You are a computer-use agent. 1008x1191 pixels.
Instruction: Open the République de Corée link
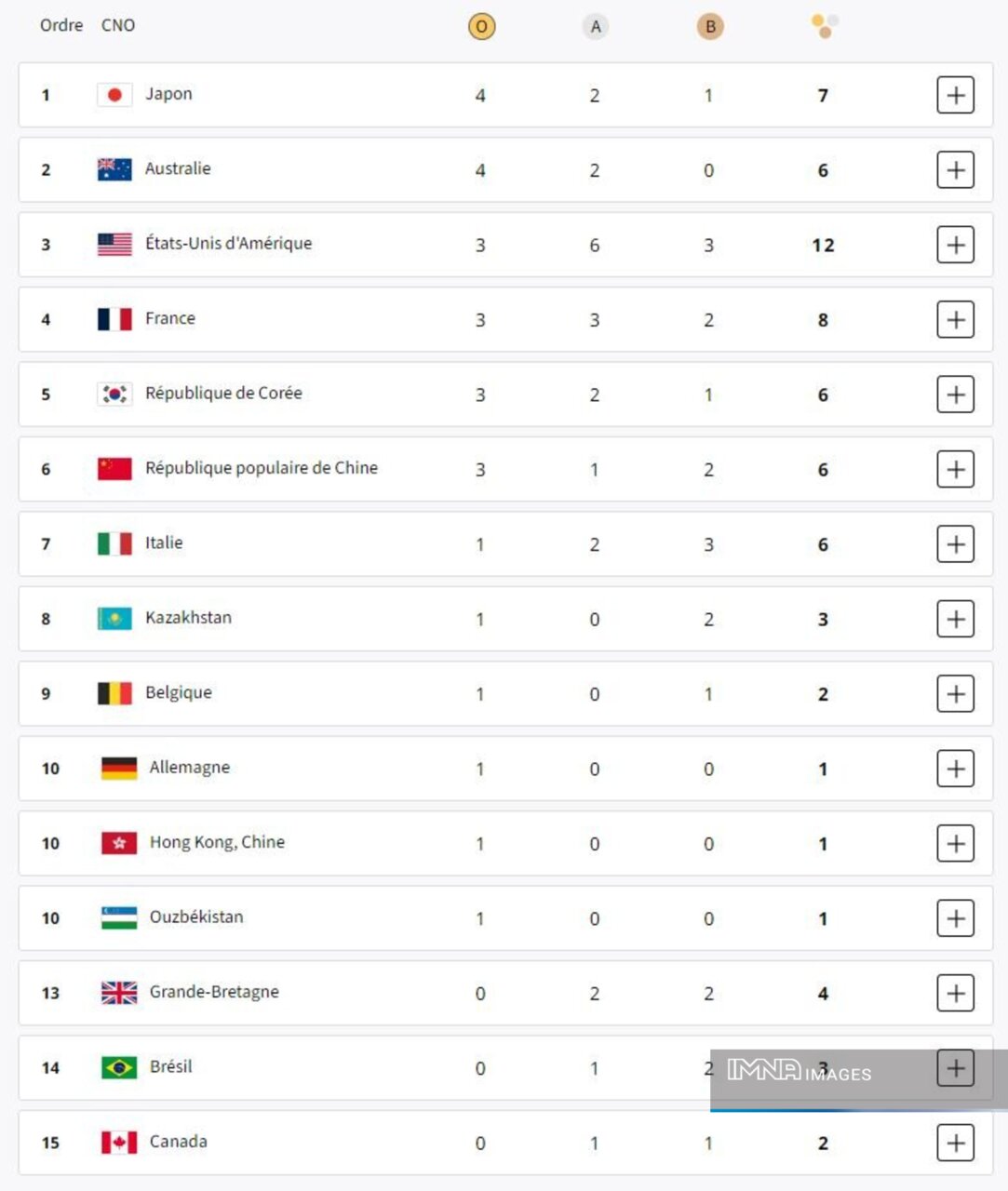click(223, 394)
